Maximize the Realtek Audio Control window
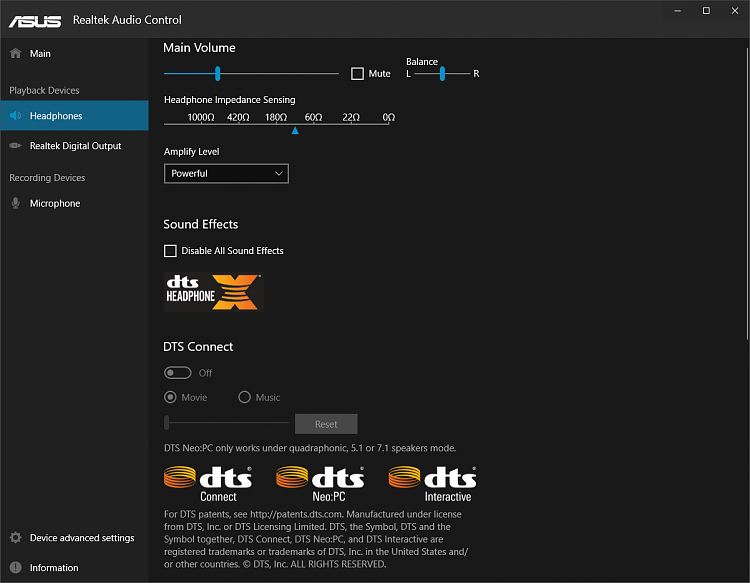 coord(706,11)
